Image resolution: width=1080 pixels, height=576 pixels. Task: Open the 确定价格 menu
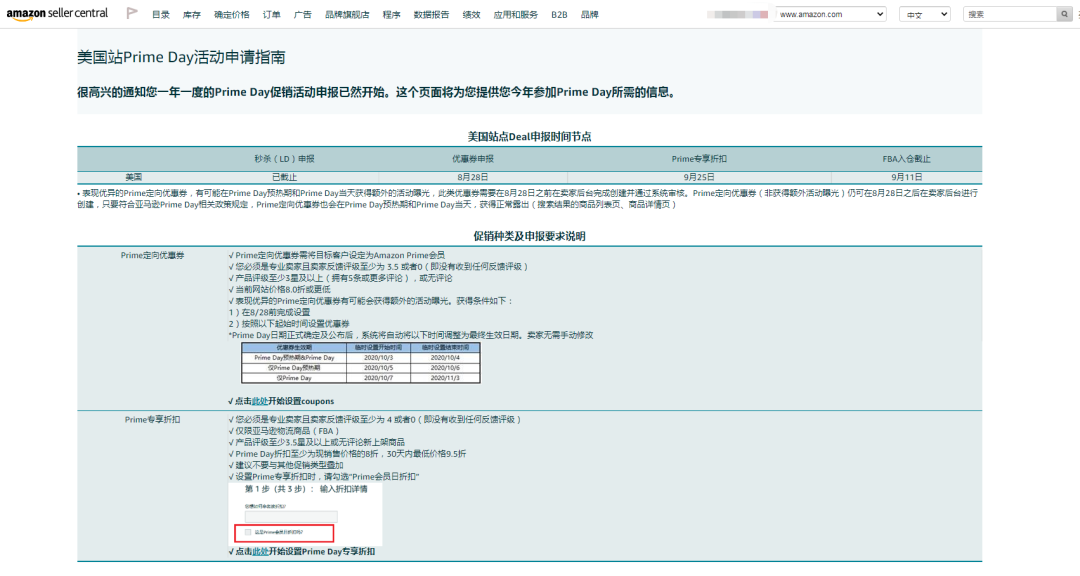pos(232,14)
